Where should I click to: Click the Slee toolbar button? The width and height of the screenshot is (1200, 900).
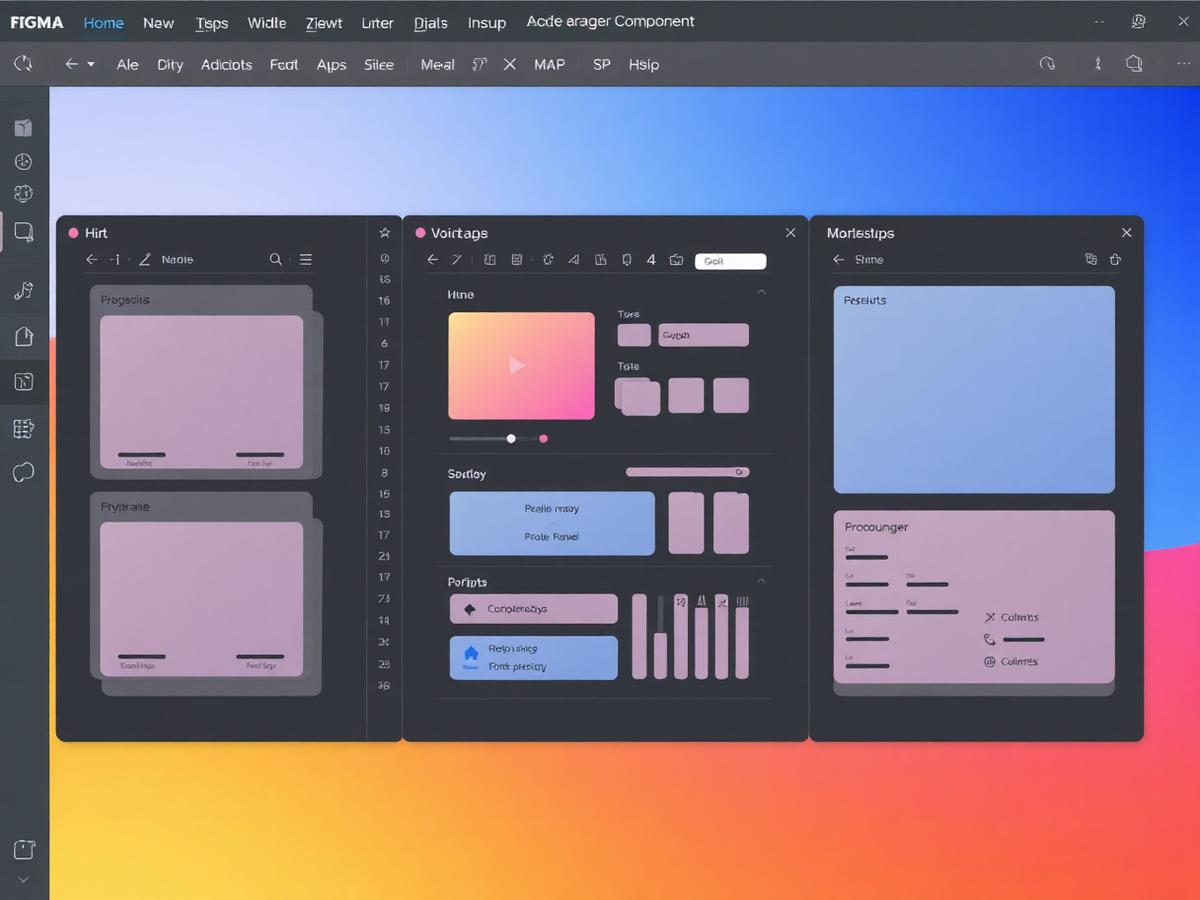379,64
